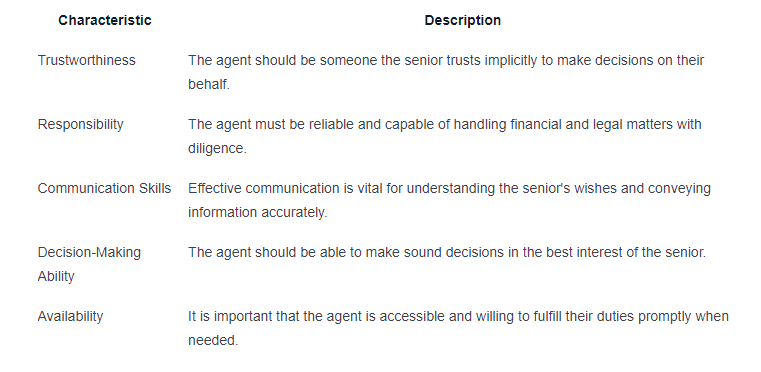This screenshot has height=372, width=761.
Task: Click the word 'Ability' under Decision-Making
Action: tap(56, 277)
